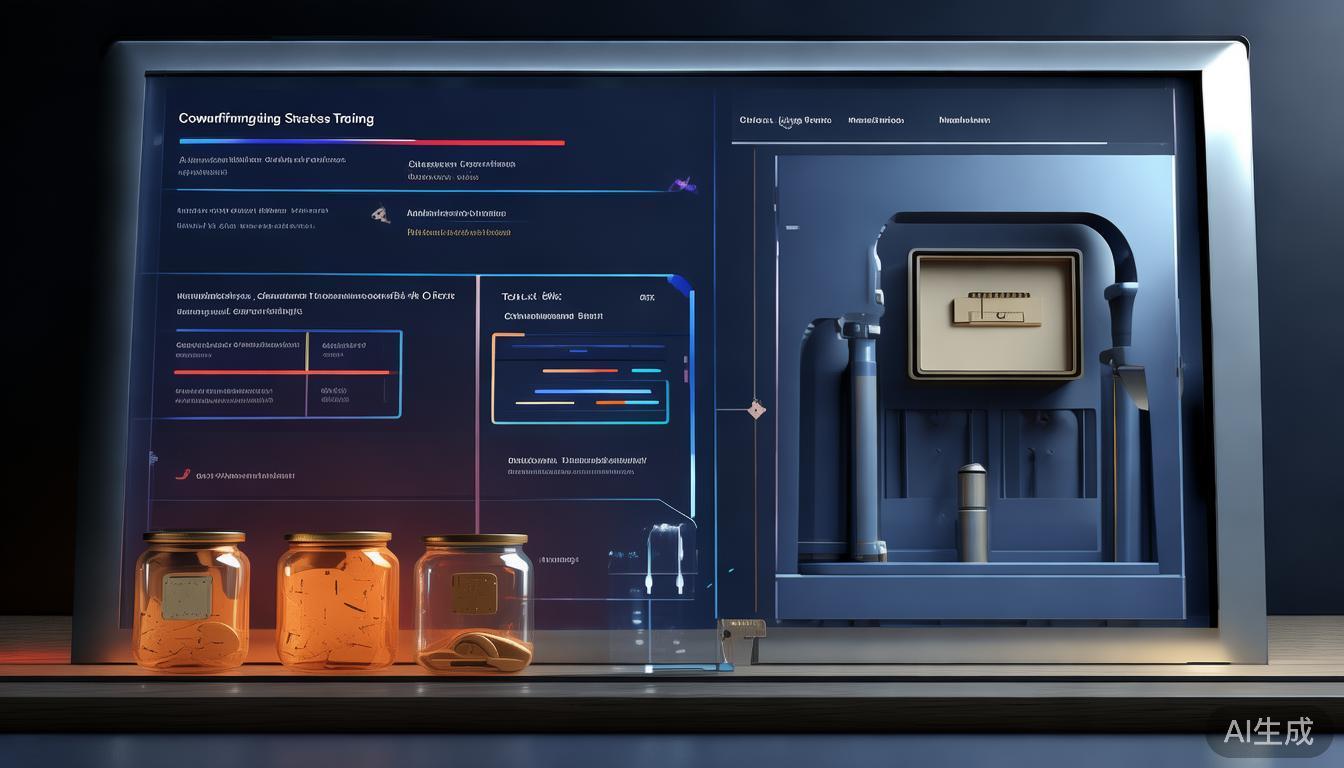Click the red checkmark icon at lower left
The height and width of the screenshot is (768, 1344).
pos(182,474)
